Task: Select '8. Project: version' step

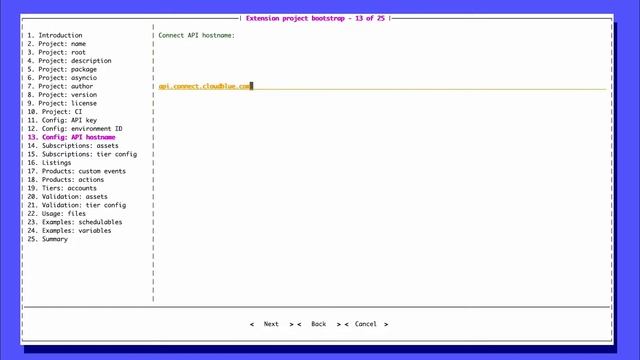Action: (62, 95)
